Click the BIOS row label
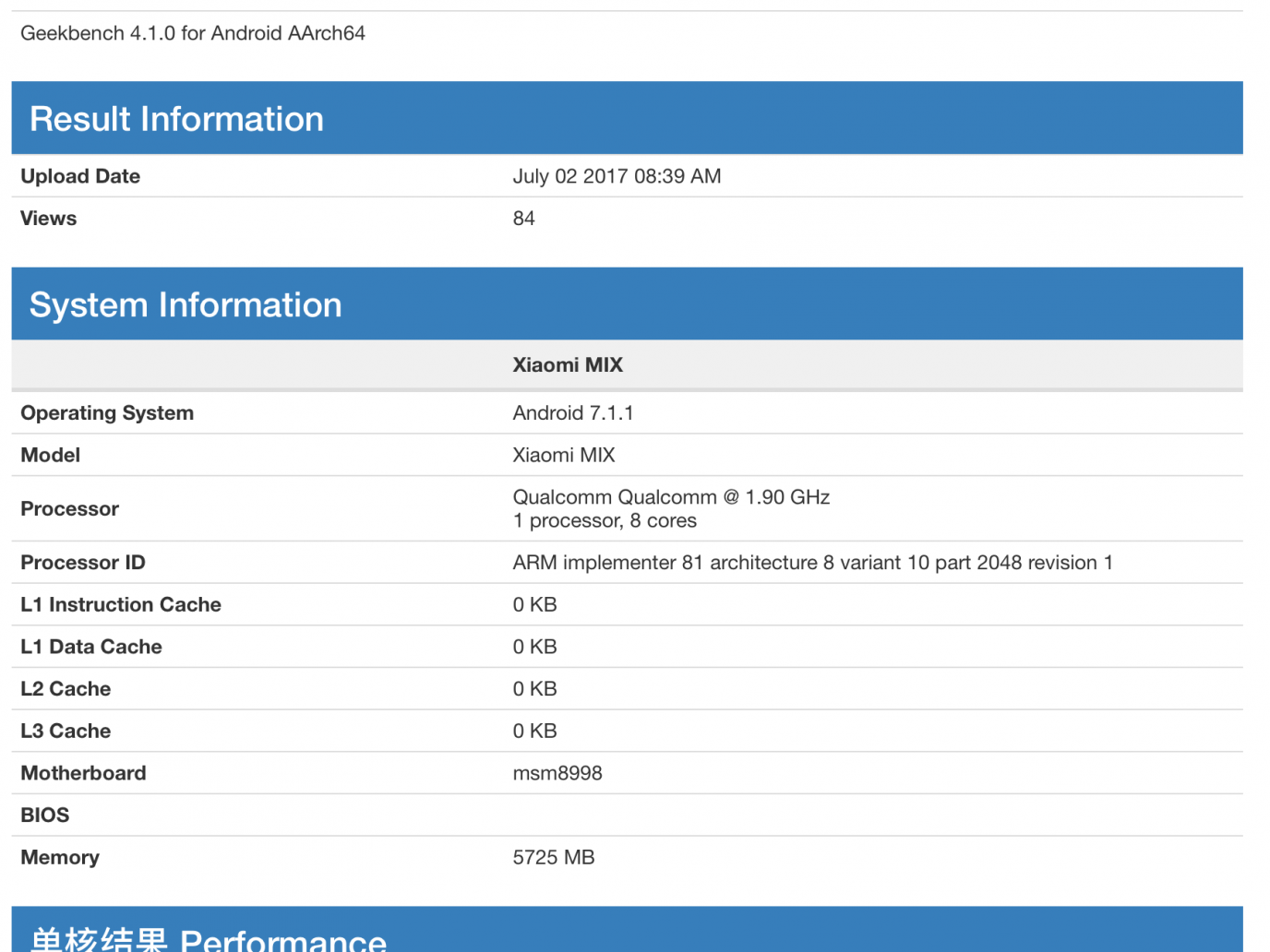 point(45,815)
